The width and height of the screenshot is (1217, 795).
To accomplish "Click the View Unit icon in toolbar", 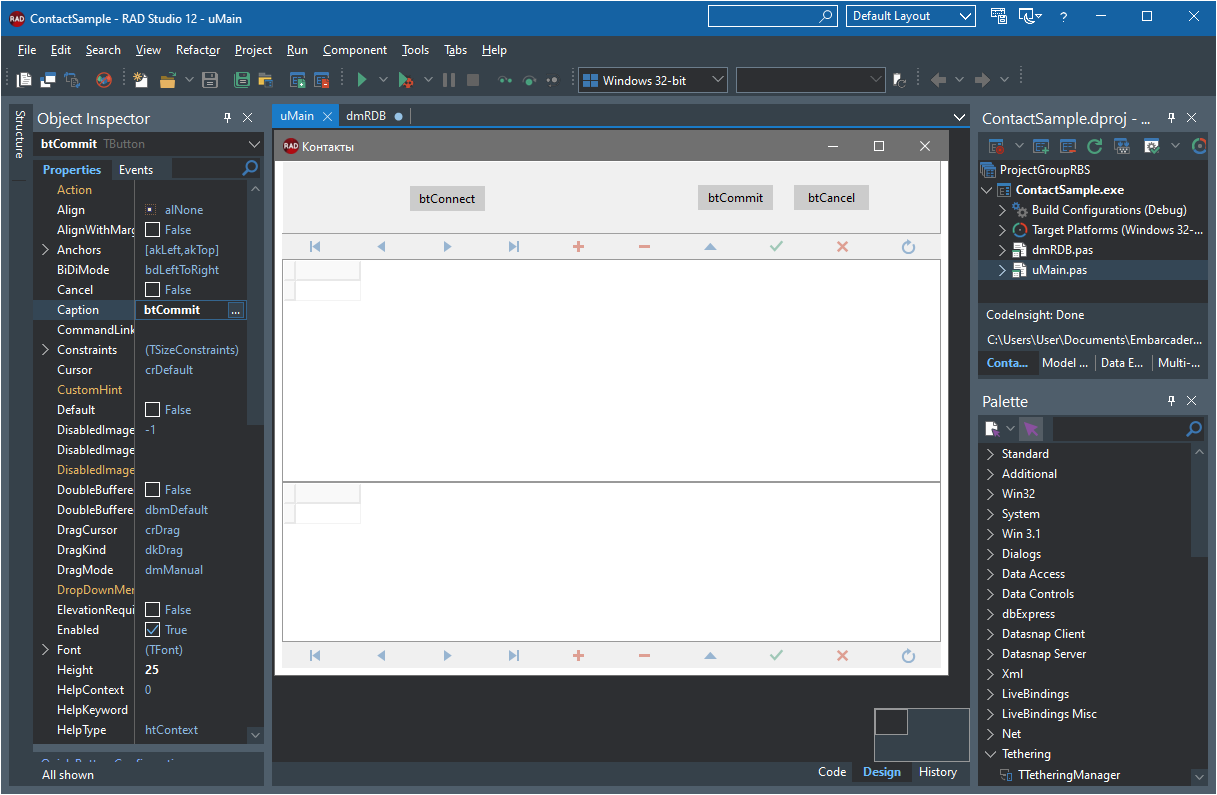I will tap(24, 80).
